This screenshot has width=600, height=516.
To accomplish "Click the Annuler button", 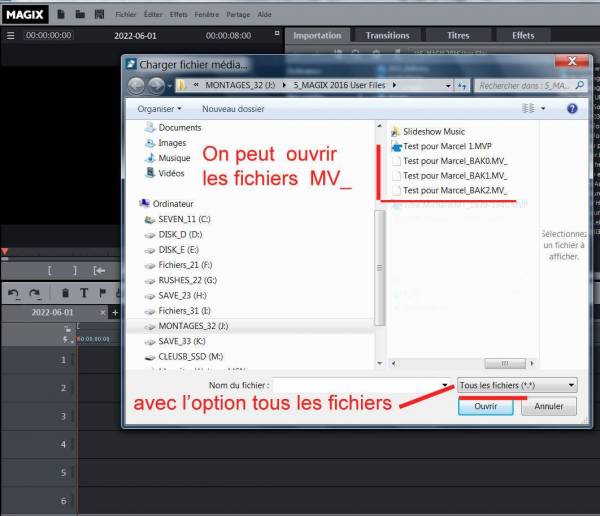I will point(548,407).
